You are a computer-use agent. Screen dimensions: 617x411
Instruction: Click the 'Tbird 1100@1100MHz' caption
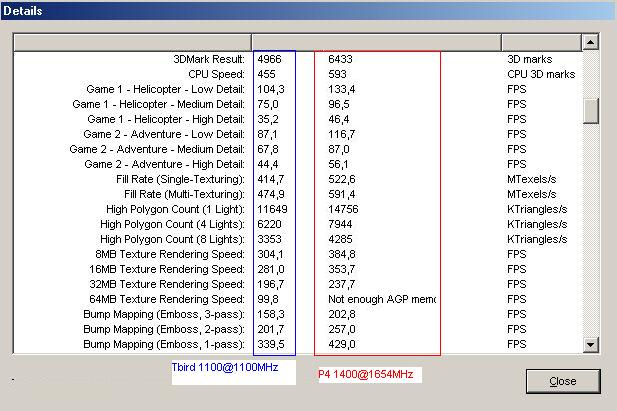225,367
